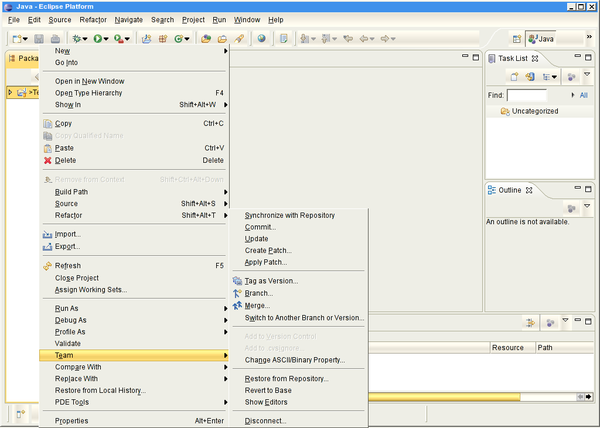The width and height of the screenshot is (600, 428).
Task: Click the Open Task folder icon
Action: coord(222,39)
